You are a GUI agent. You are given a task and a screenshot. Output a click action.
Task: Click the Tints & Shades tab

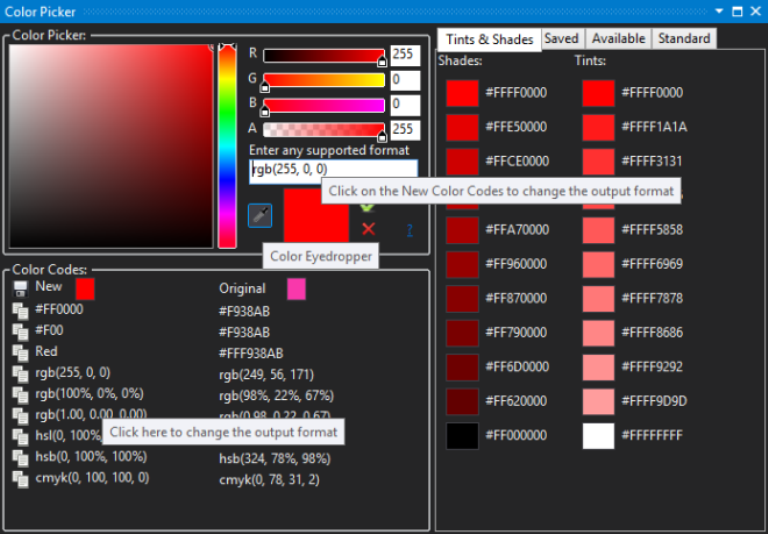489,39
